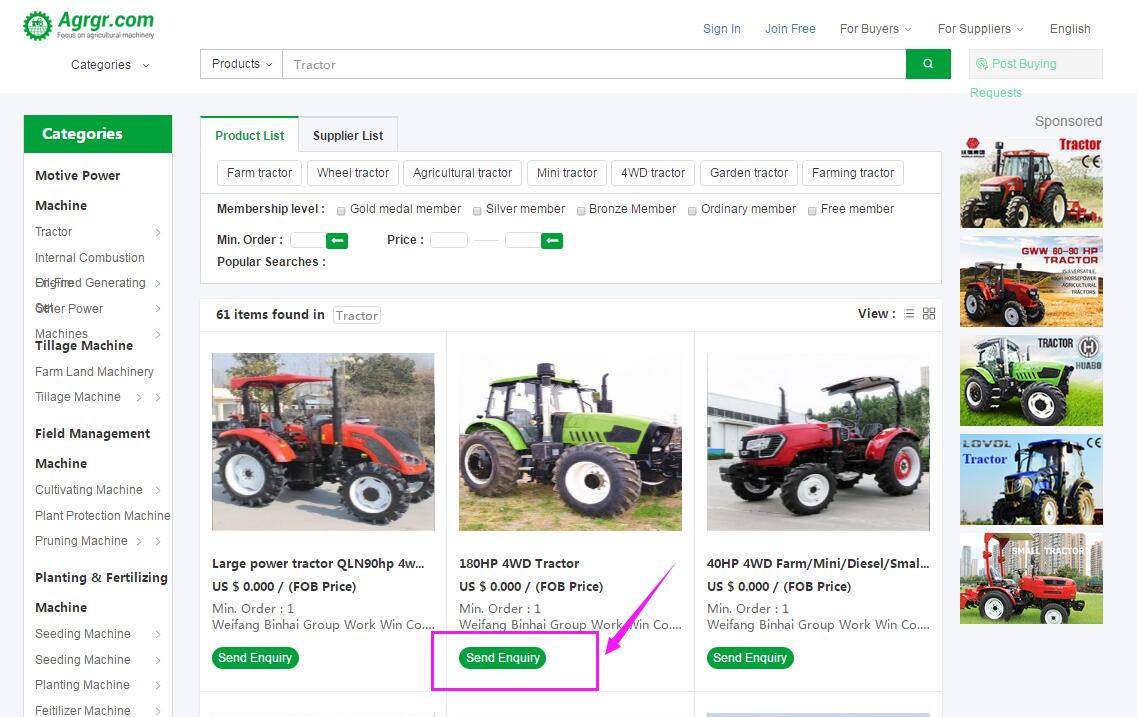This screenshot has width=1137, height=717.
Task: Click Post Buying Requests button
Action: [x=1035, y=64]
